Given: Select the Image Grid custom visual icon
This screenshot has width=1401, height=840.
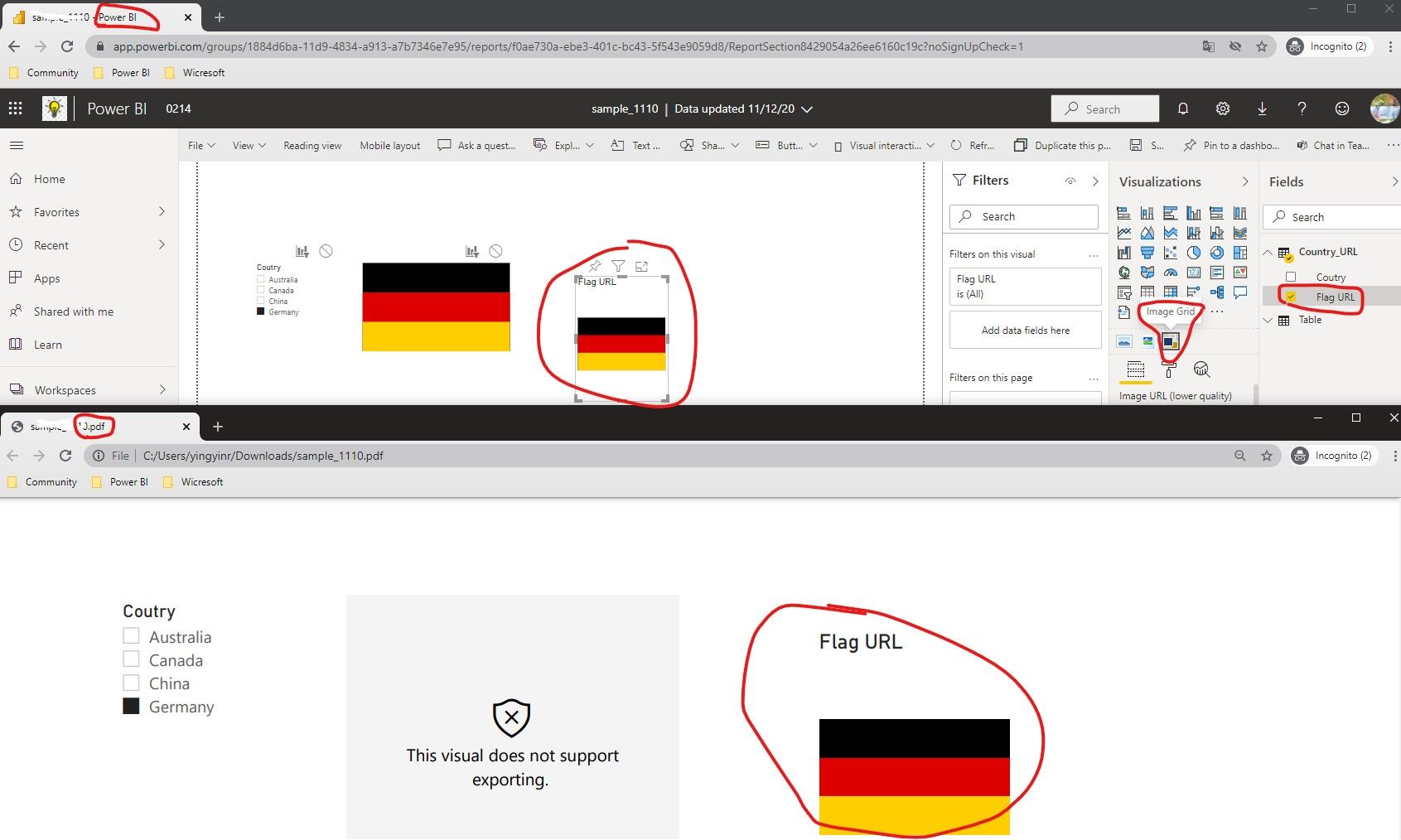Looking at the screenshot, I should 1170,340.
